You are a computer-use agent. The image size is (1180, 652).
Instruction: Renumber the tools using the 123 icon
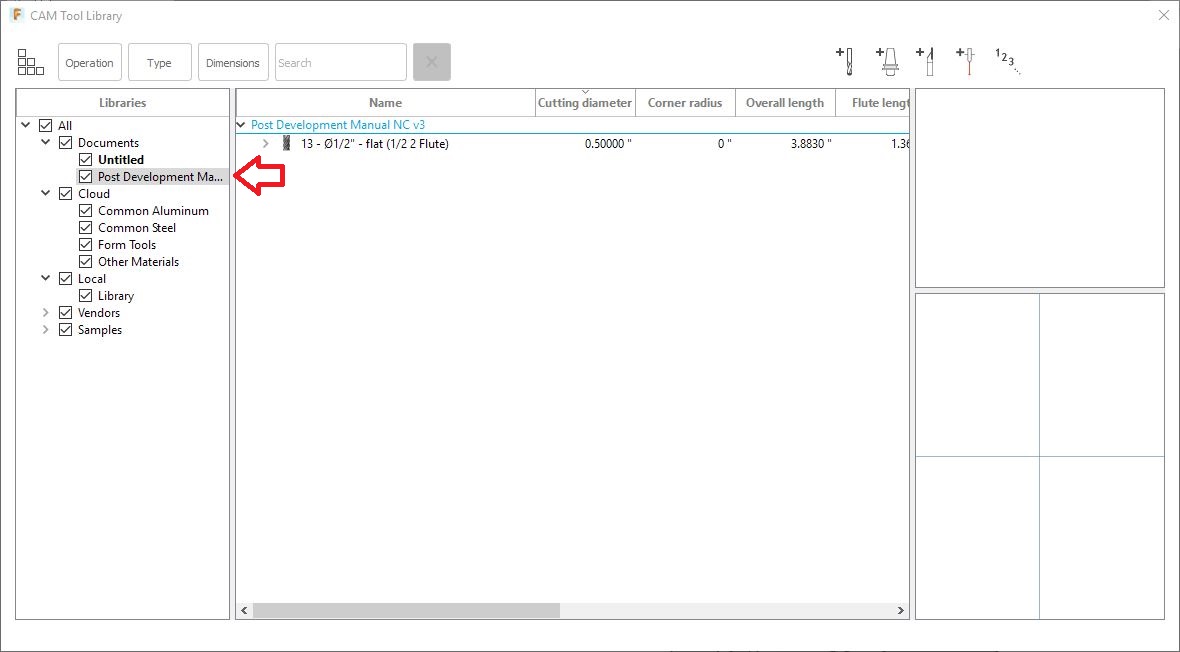coord(1005,60)
